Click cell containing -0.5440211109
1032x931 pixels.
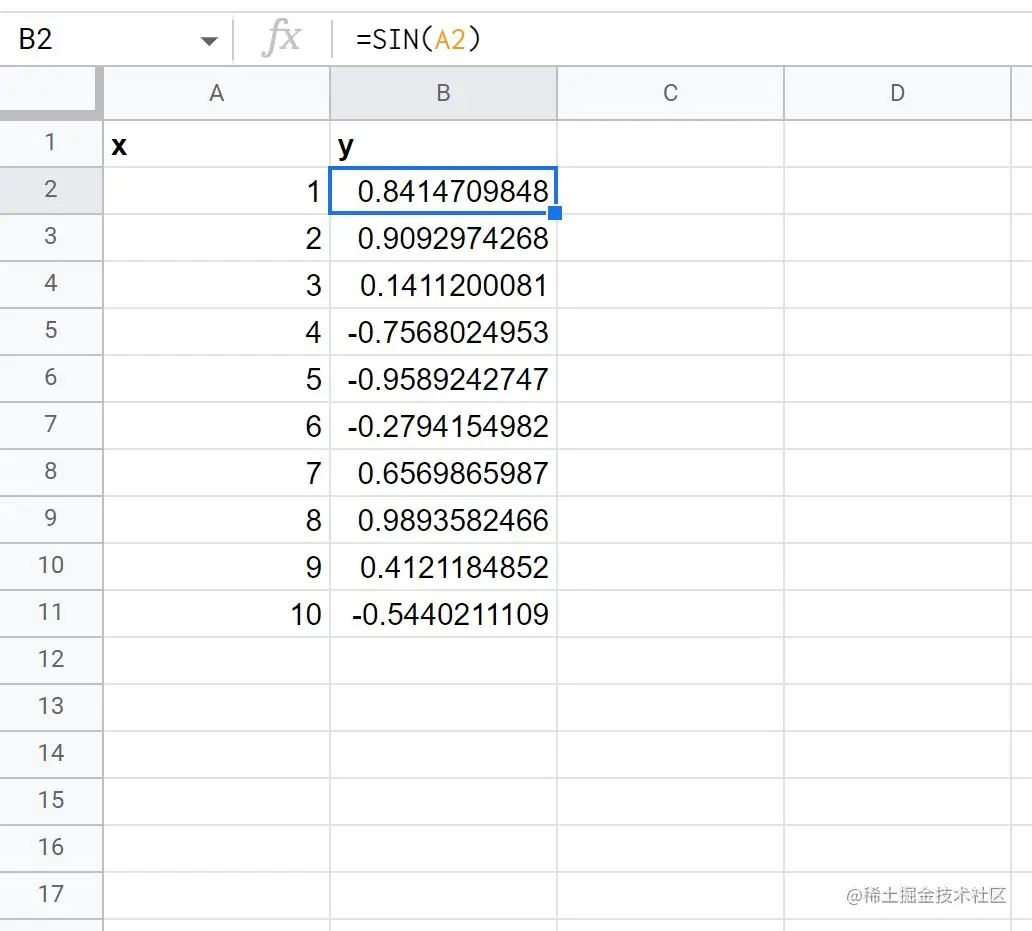click(444, 613)
